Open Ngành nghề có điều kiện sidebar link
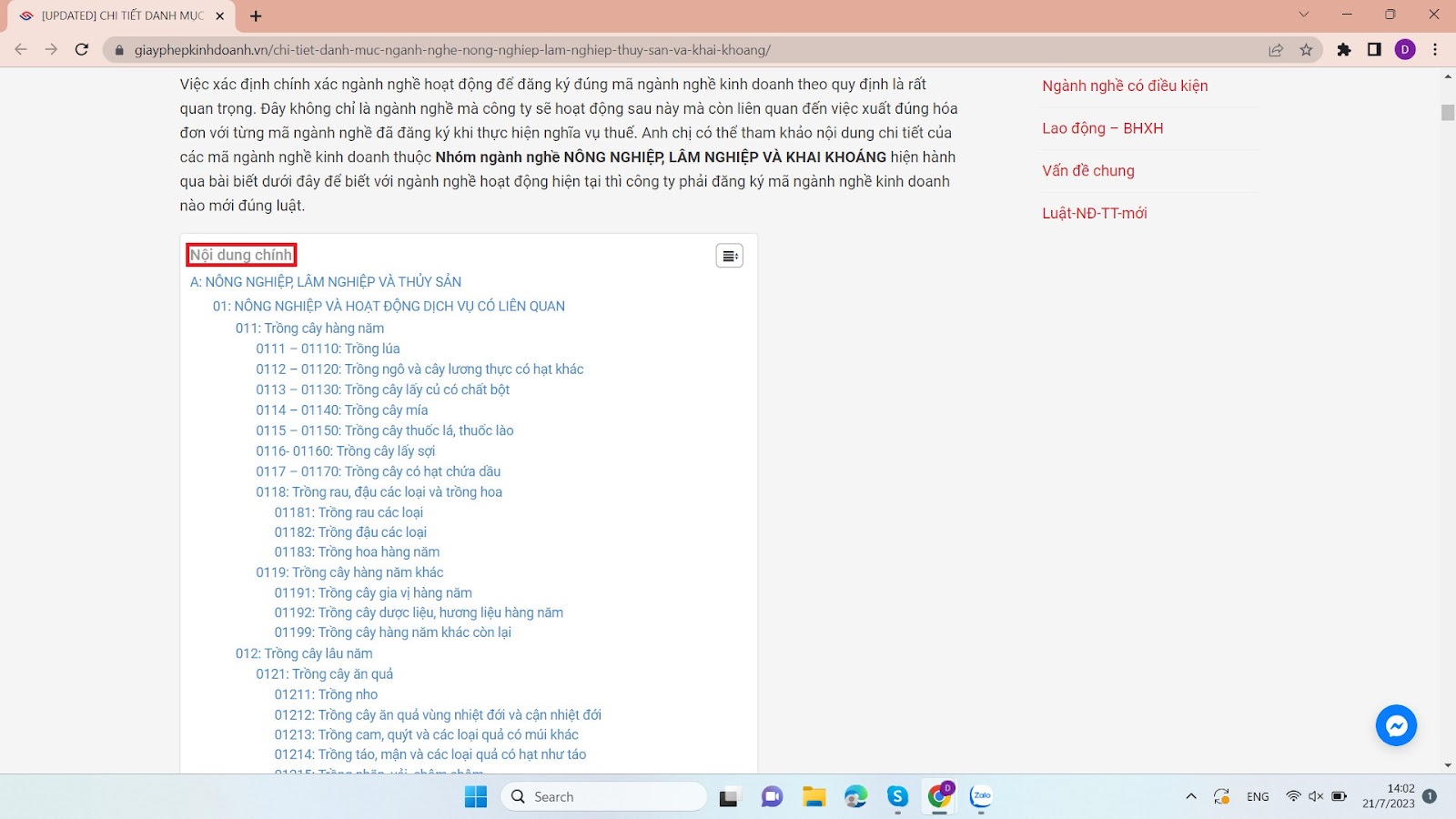 [x=1125, y=86]
